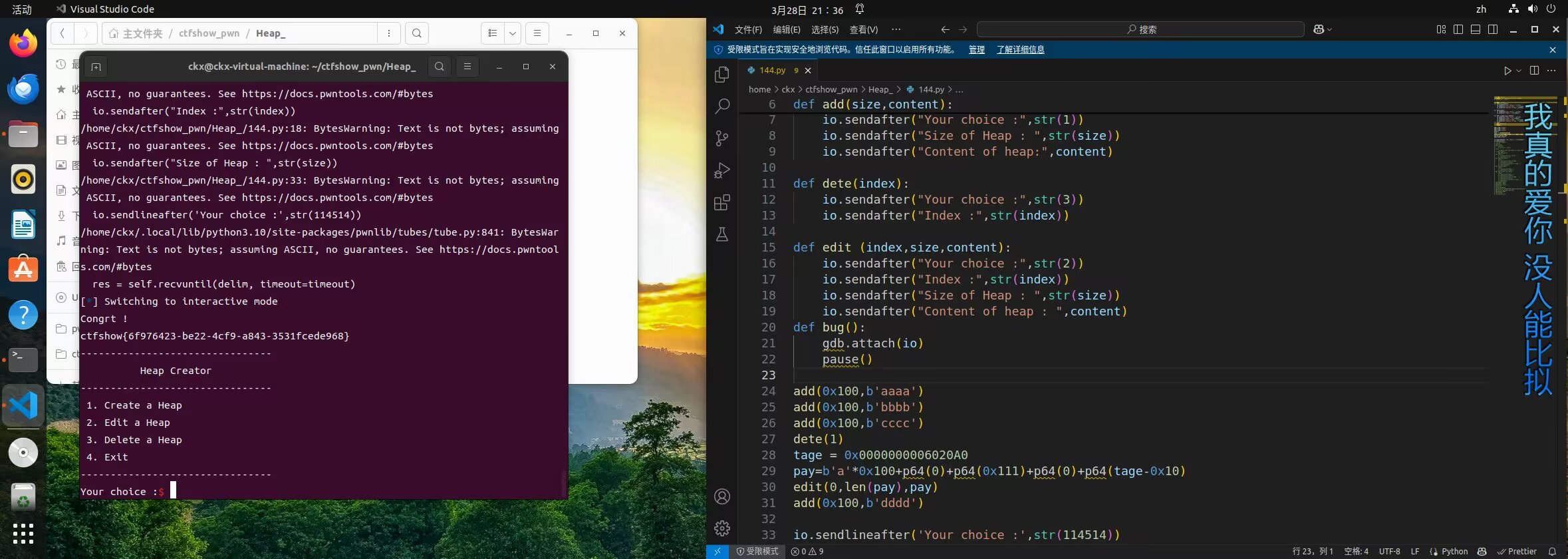The height and width of the screenshot is (559, 1568).
Task: Toggle list view in Files window
Action: pos(493,33)
